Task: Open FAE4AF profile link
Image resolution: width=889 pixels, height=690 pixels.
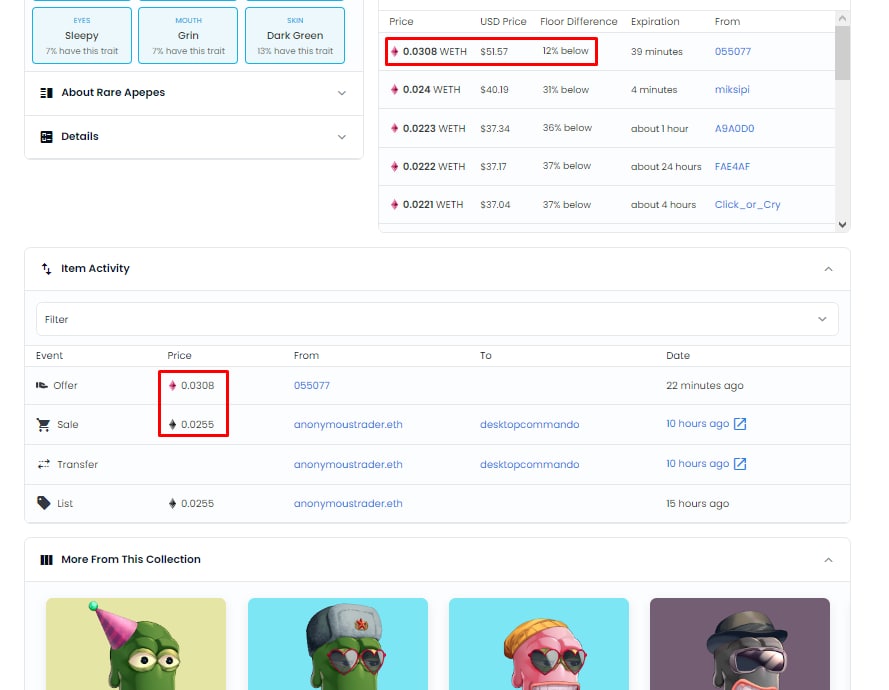Action: point(732,167)
